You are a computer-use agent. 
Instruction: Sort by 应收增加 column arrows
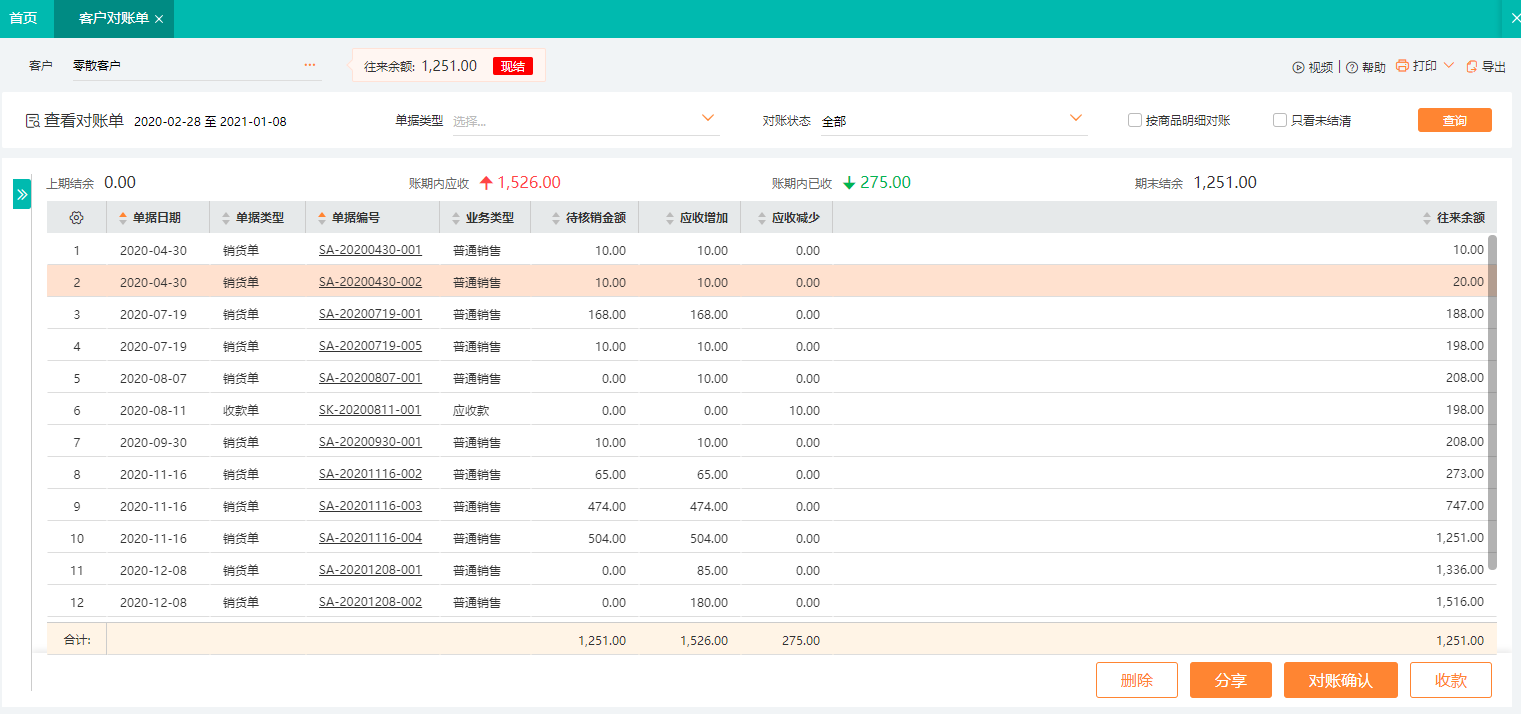coord(670,217)
